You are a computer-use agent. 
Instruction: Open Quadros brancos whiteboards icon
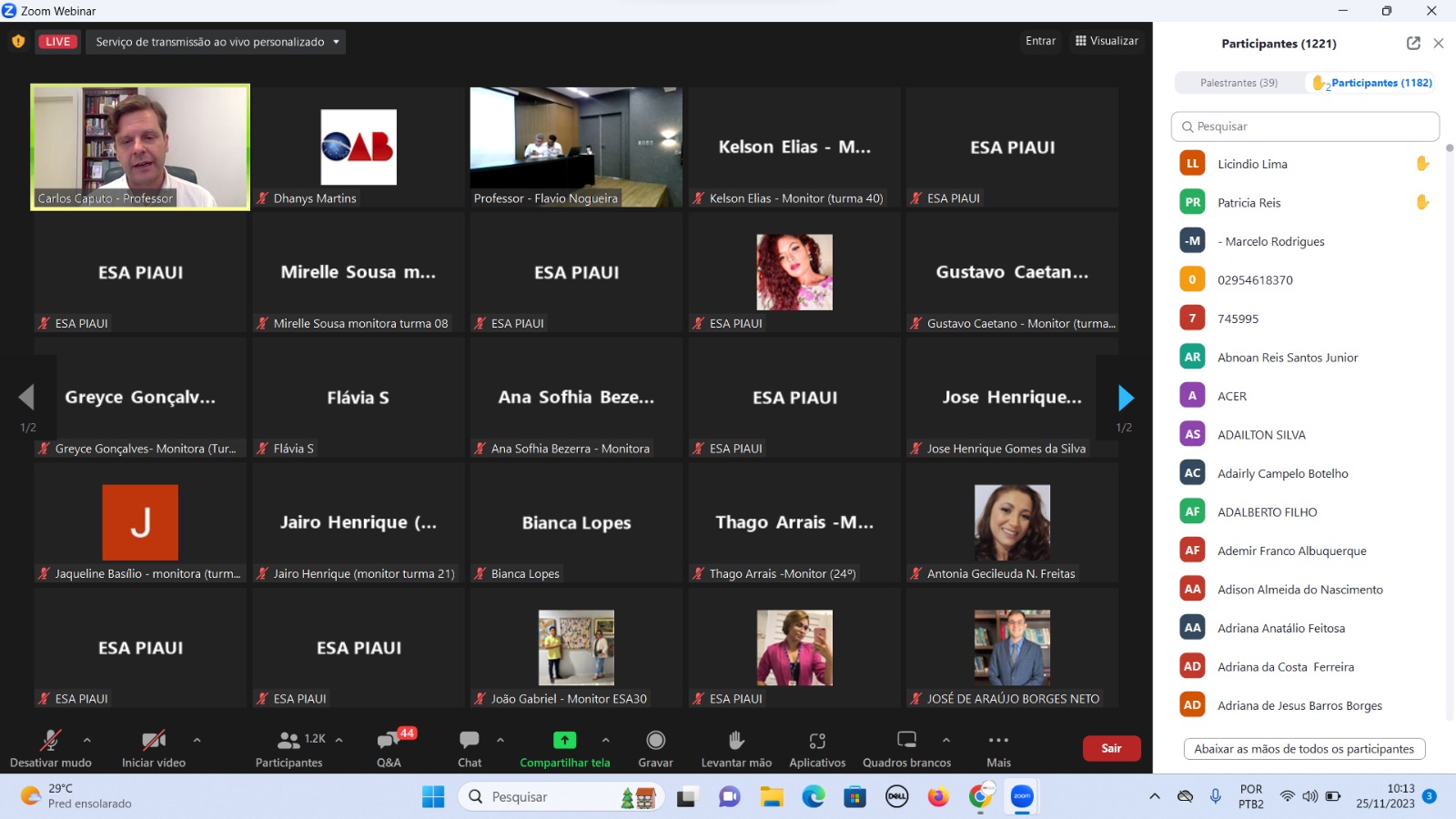click(x=906, y=741)
